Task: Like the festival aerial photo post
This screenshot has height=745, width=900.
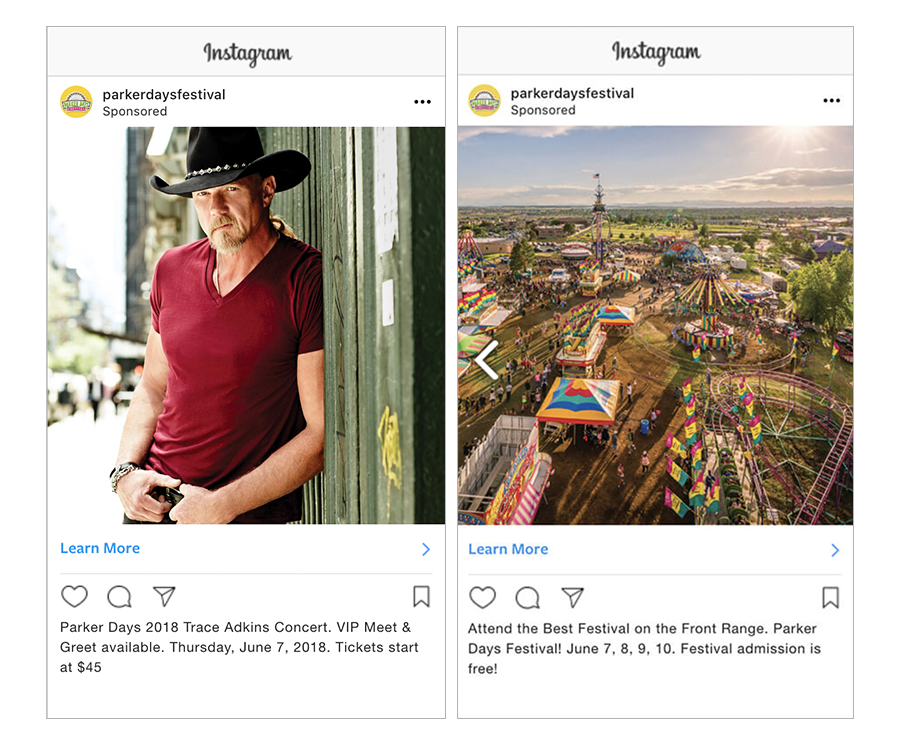Action: click(483, 597)
